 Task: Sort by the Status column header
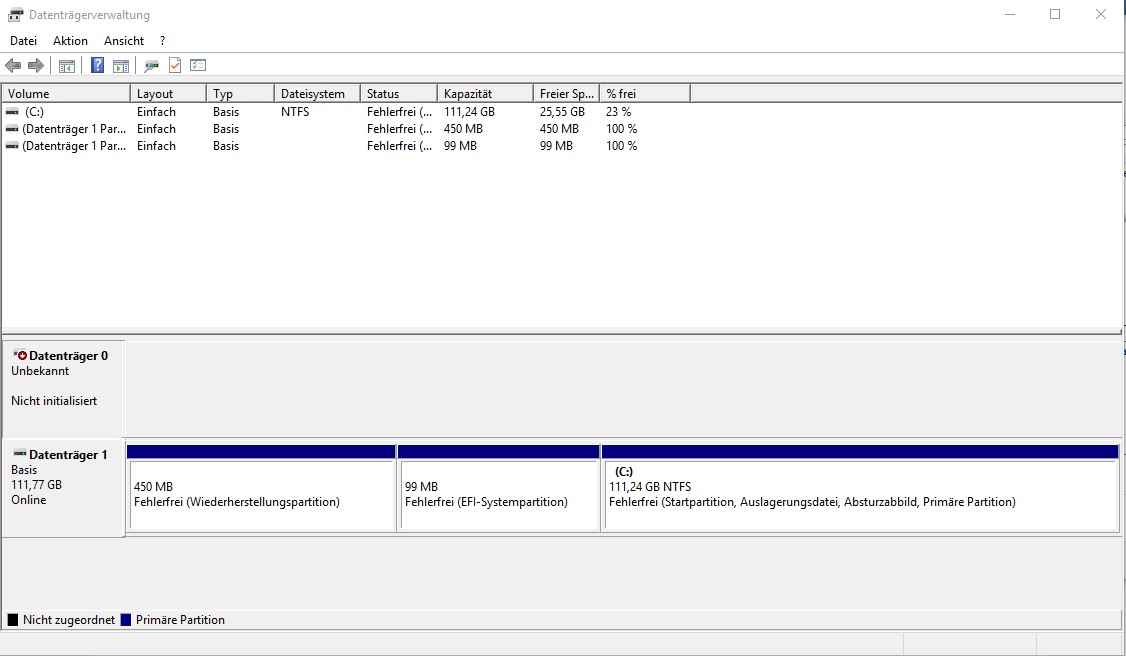[x=399, y=93]
